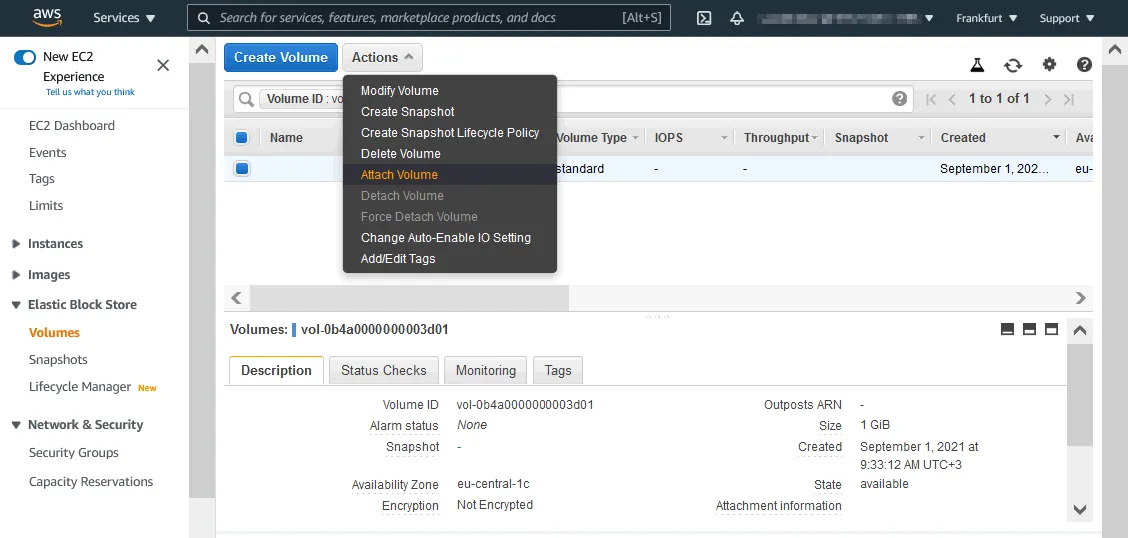Open the settings gear icon
Image resolution: width=1128 pixels, height=538 pixels.
(1049, 65)
